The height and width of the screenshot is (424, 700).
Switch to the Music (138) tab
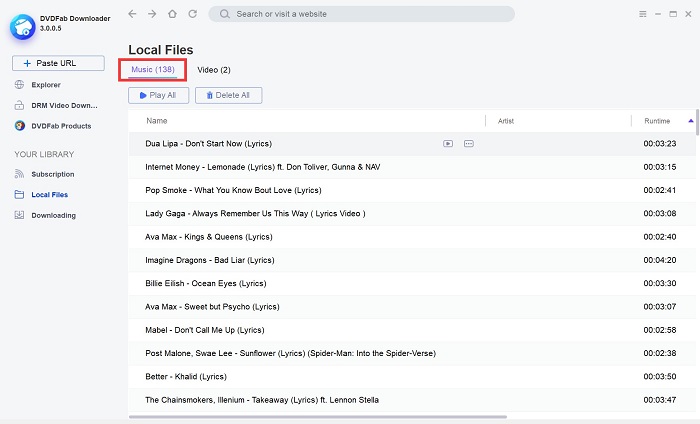(x=153, y=70)
